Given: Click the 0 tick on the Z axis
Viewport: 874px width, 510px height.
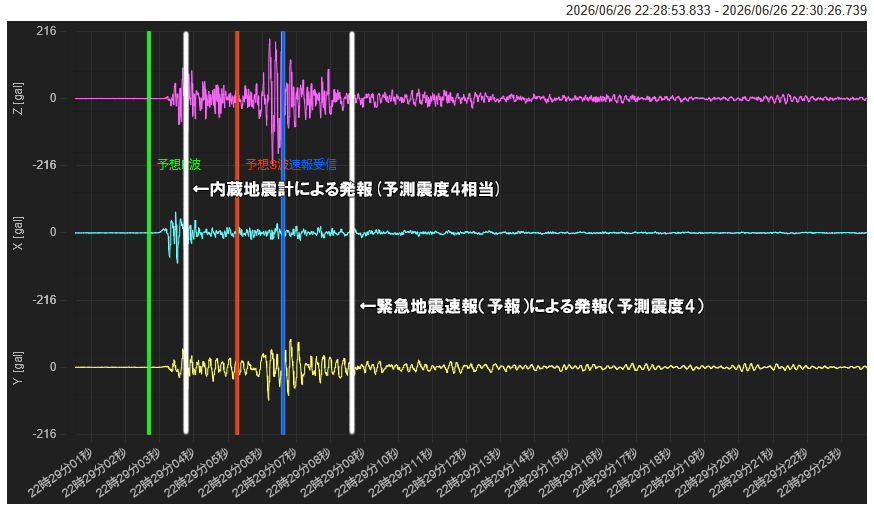Looking at the screenshot, I should 54,98.
